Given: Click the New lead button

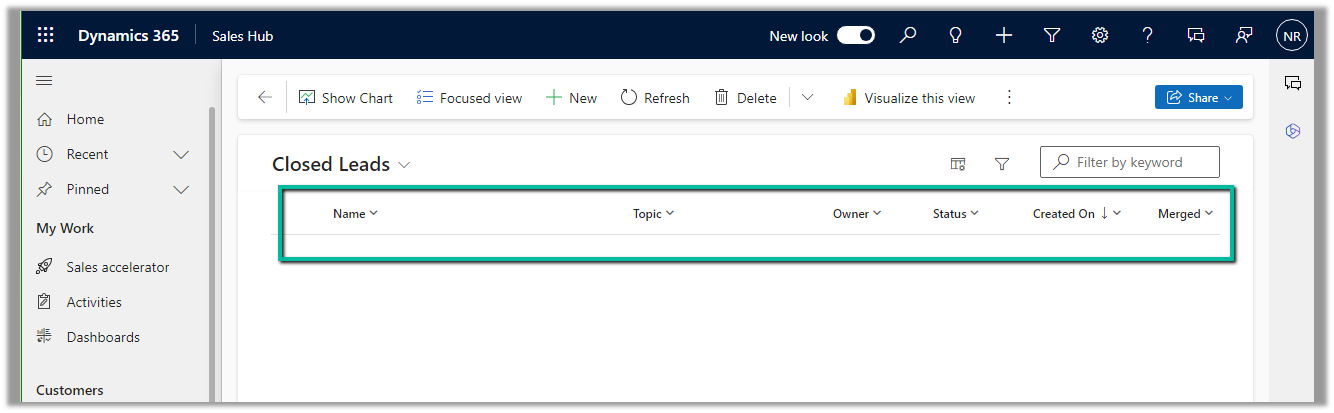Looking at the screenshot, I should 571,98.
